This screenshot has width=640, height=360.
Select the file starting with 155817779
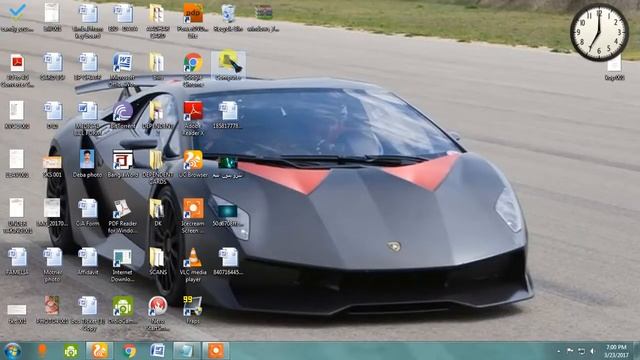tap(228, 115)
